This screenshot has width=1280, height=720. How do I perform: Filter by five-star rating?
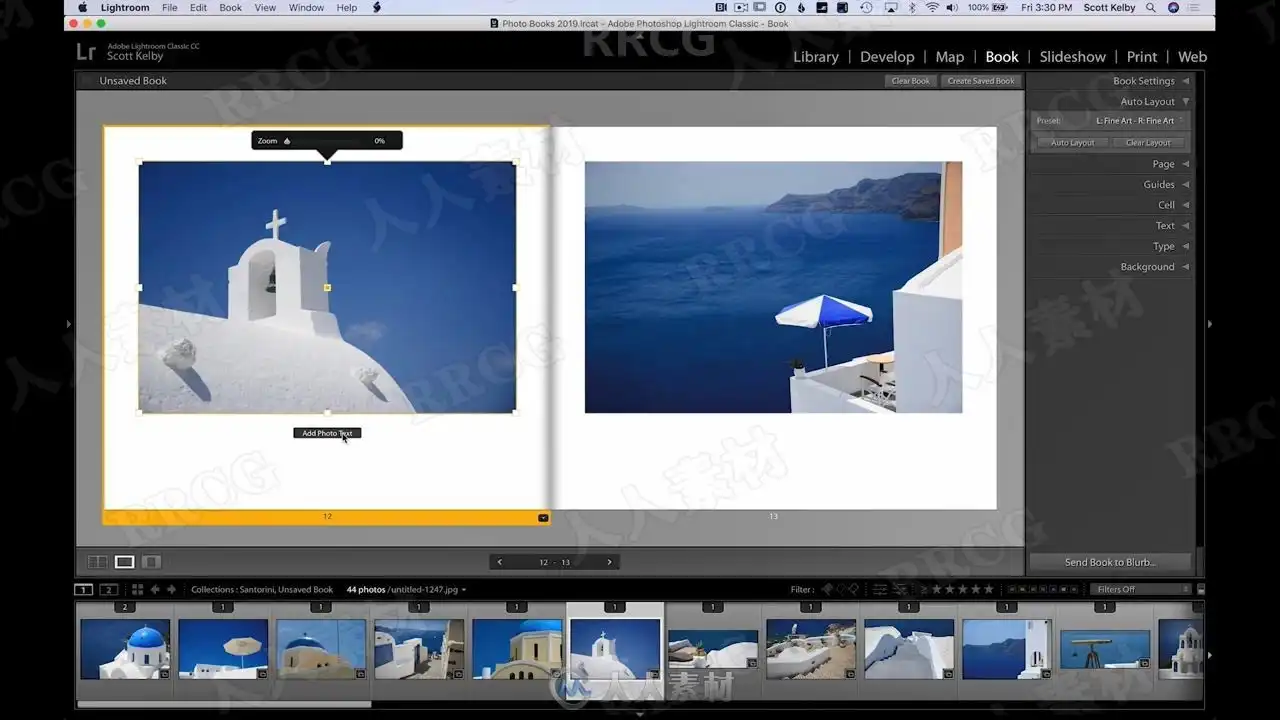coord(989,589)
